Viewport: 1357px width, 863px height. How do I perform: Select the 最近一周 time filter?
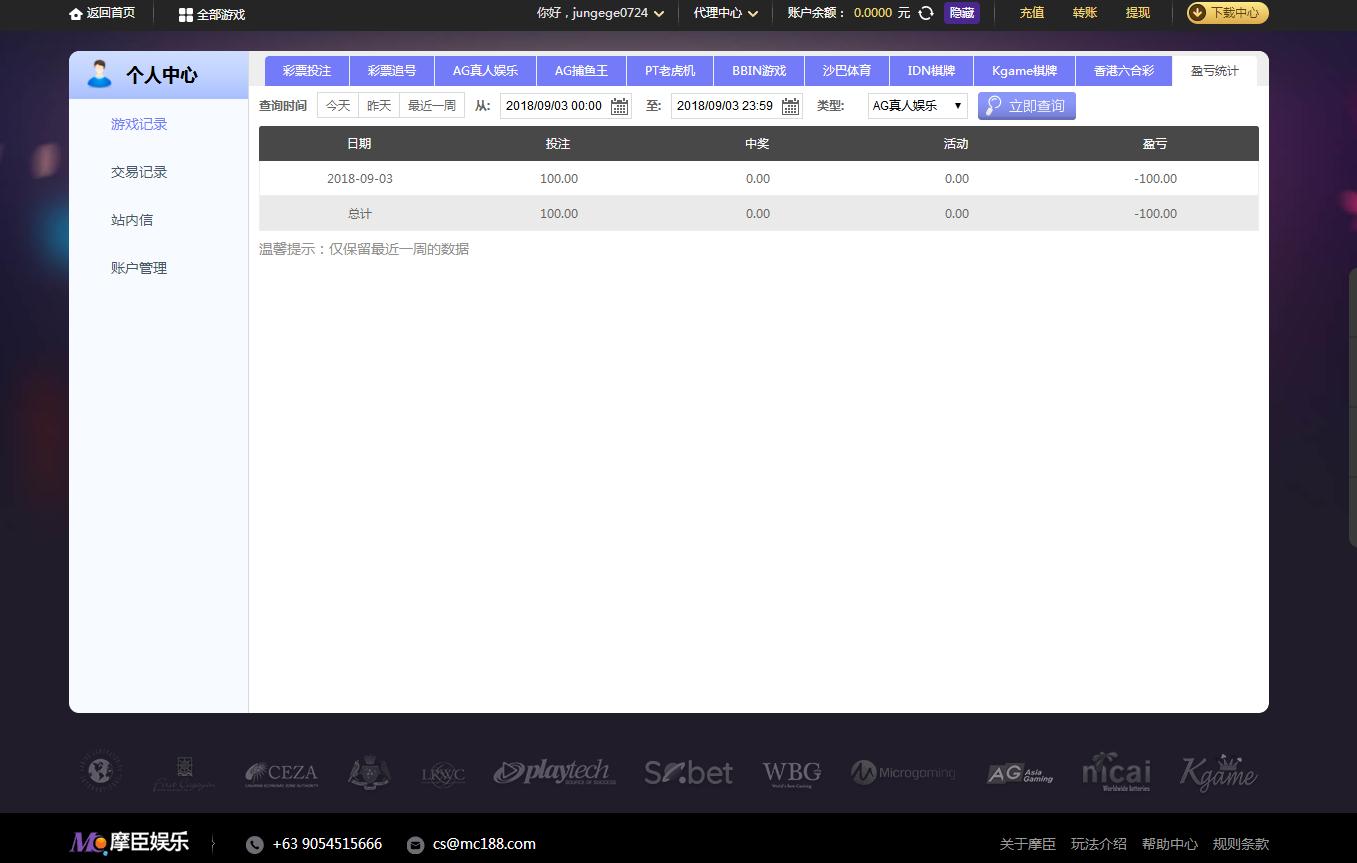click(x=431, y=104)
